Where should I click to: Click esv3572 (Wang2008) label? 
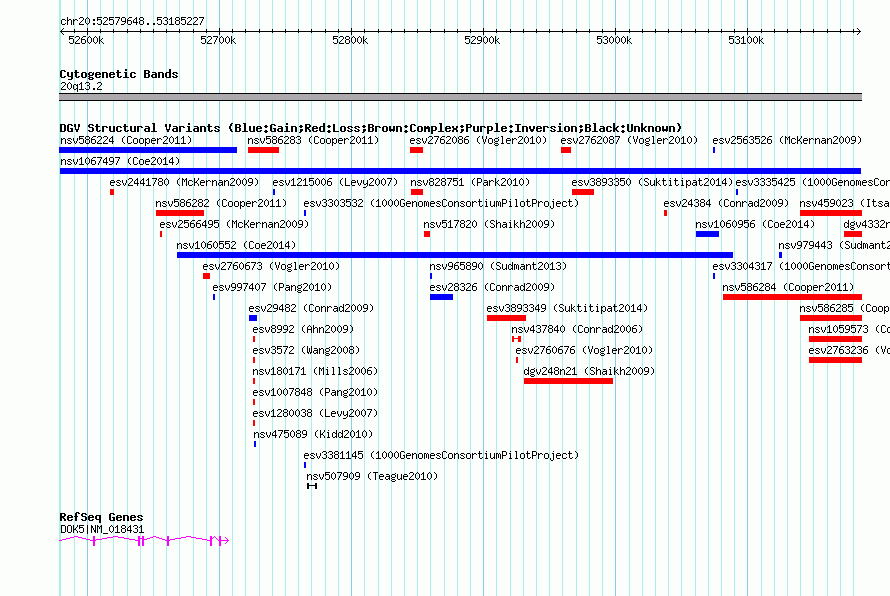tap(307, 350)
